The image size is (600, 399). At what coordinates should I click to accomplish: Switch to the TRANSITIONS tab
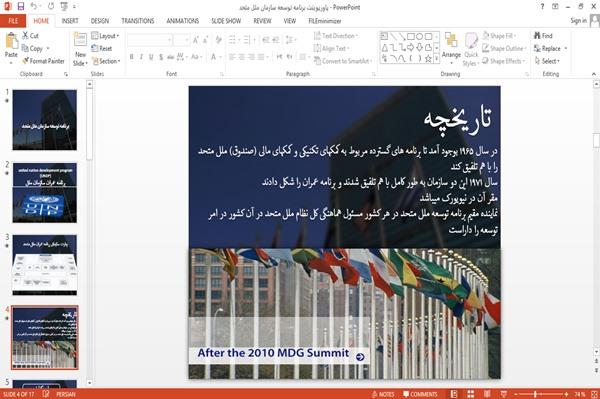(138, 21)
